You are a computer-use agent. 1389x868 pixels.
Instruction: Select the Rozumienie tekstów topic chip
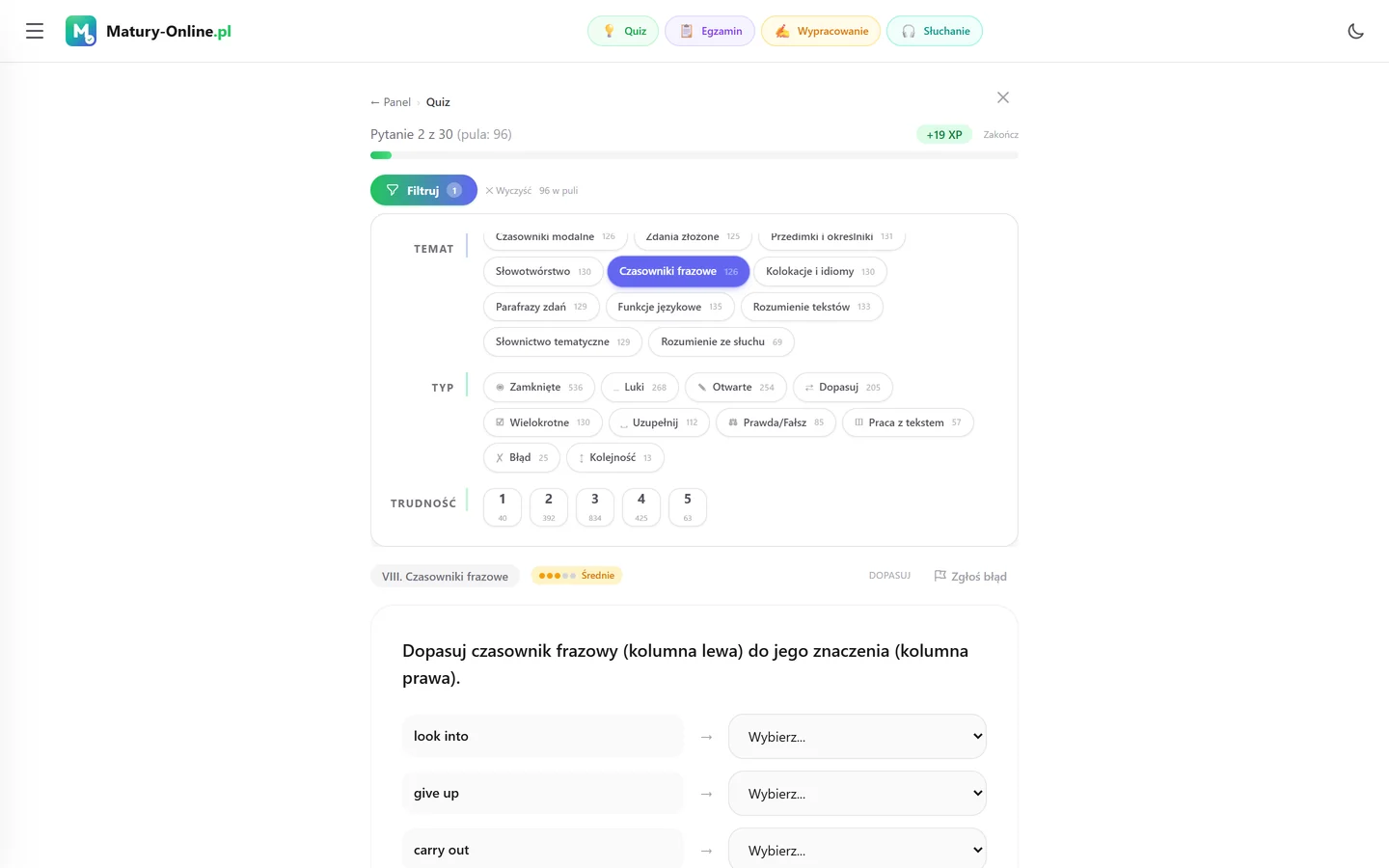pyautogui.click(x=811, y=307)
